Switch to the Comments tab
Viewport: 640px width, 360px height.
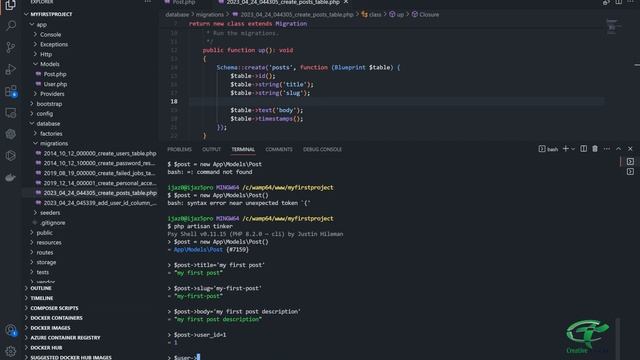(x=279, y=149)
